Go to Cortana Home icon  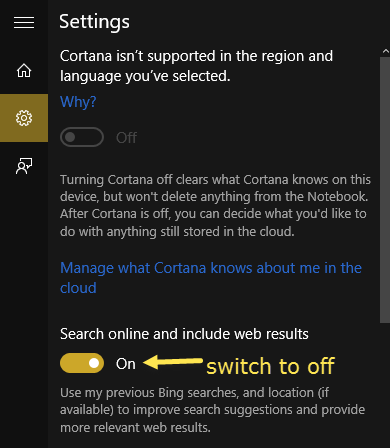point(24,70)
